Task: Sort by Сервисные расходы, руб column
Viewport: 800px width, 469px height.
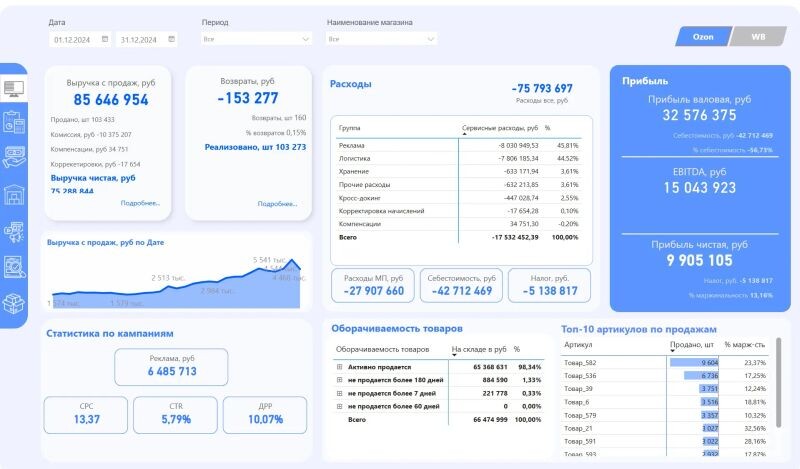Action: pos(500,129)
